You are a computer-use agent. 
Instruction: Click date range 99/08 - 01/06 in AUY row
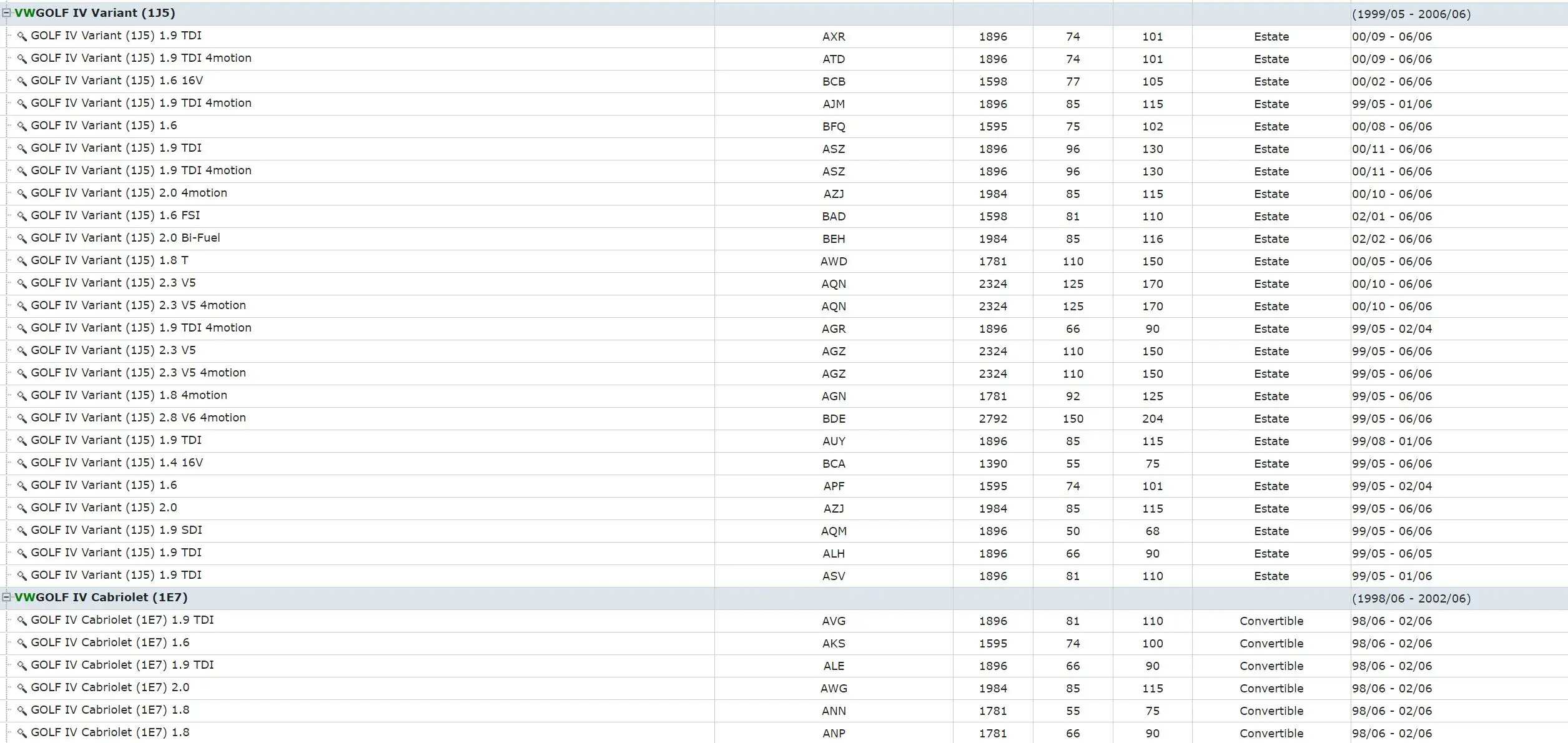click(1392, 441)
